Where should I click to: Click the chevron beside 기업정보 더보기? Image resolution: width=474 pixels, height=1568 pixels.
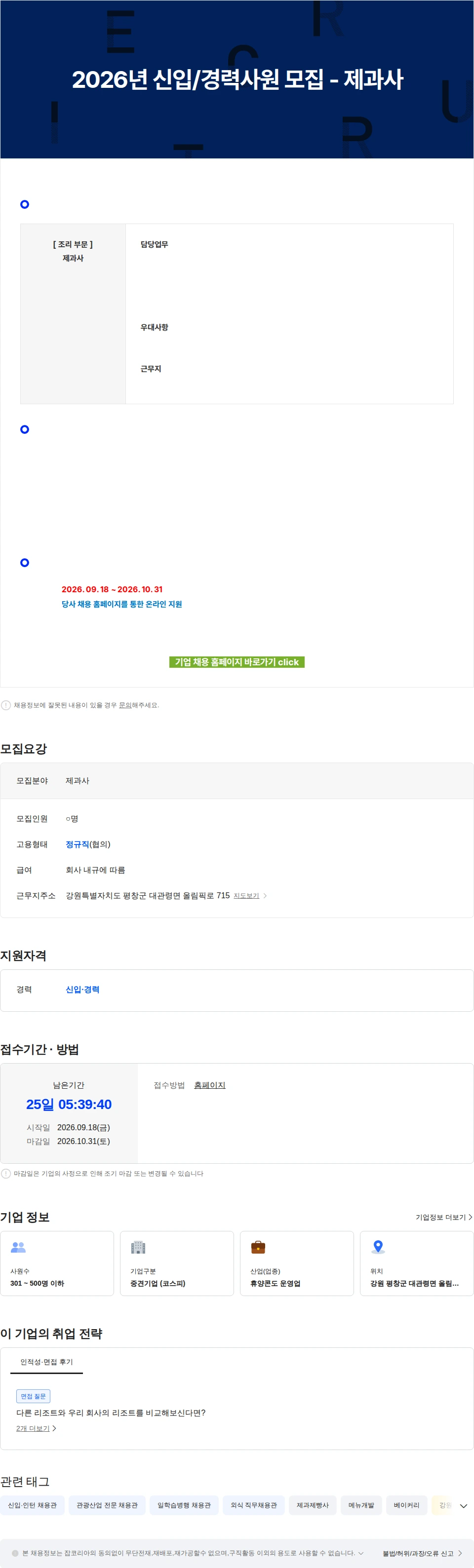[470, 1217]
